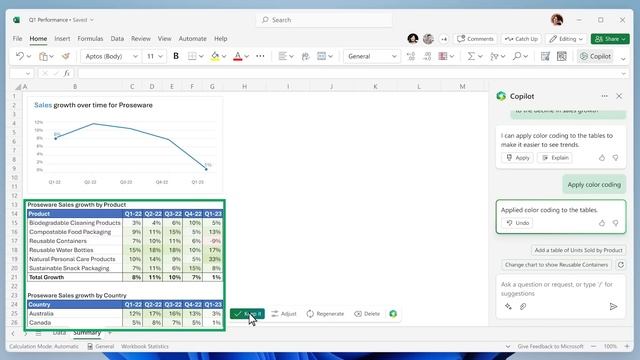
Task: Click the insert function fx icon
Action: pyautogui.click(x=67, y=73)
